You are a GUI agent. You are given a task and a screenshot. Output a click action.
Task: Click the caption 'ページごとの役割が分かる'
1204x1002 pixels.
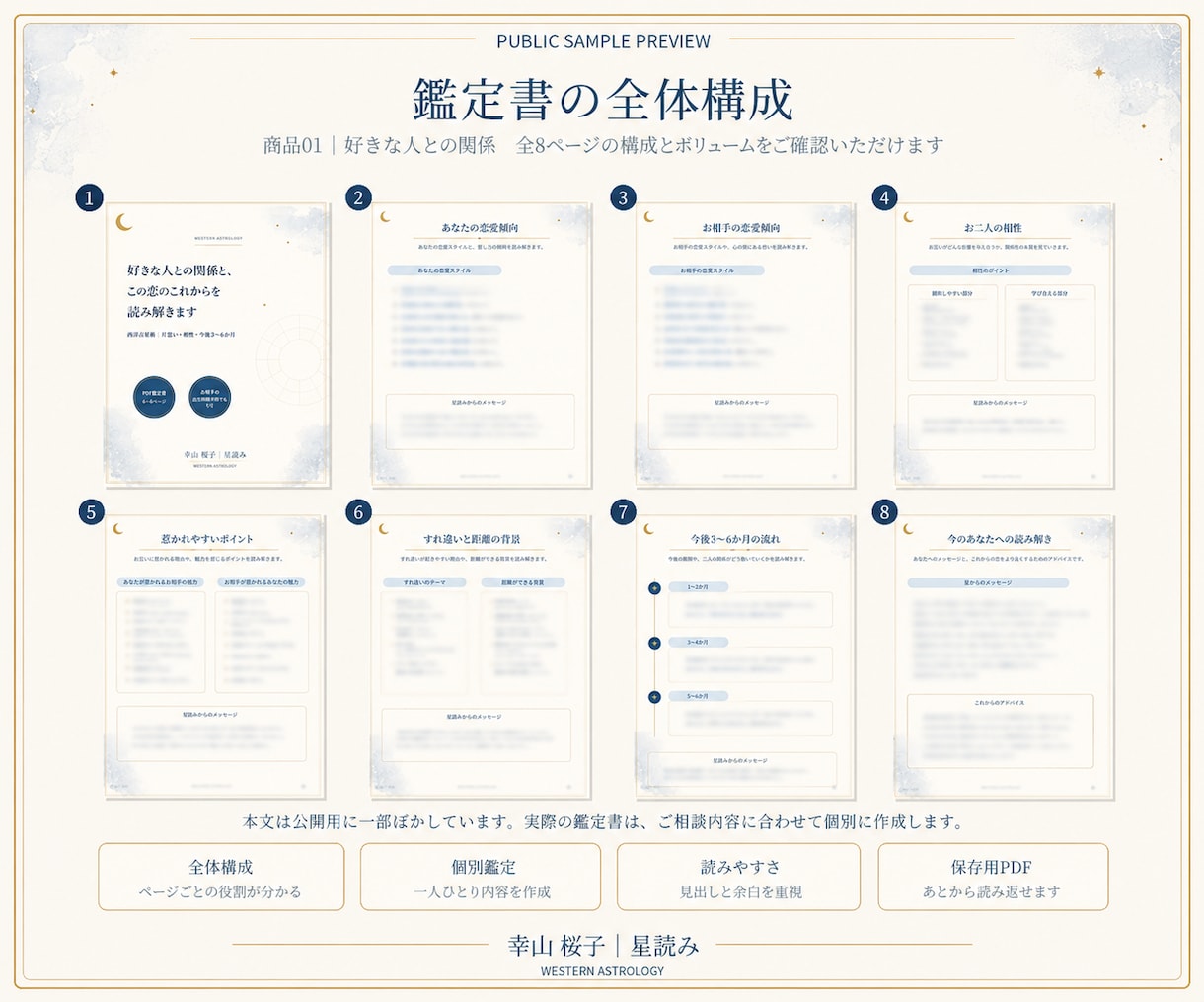click(x=220, y=891)
